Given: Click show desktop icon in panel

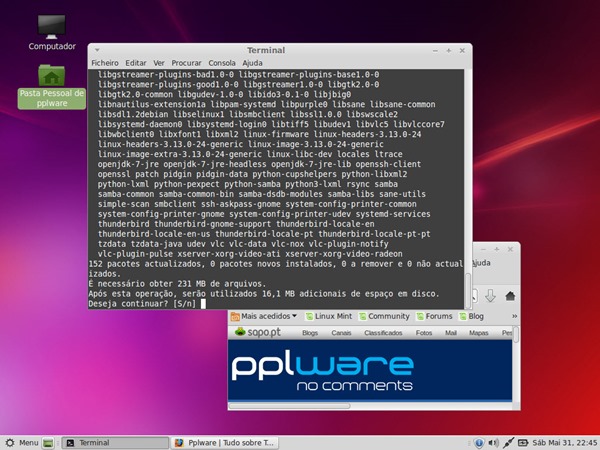Looking at the screenshot, I should [48, 443].
